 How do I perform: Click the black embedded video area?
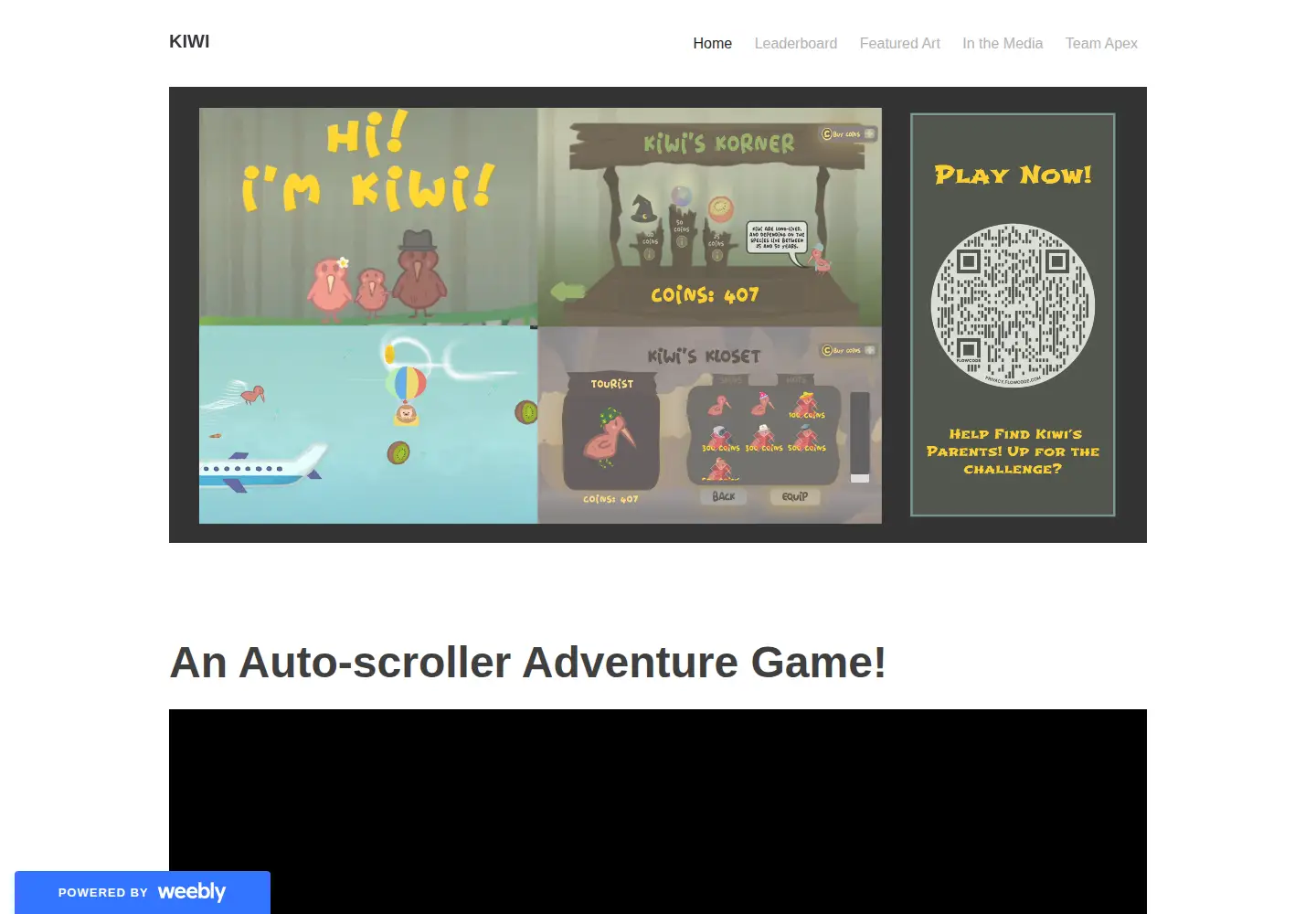[x=658, y=812]
